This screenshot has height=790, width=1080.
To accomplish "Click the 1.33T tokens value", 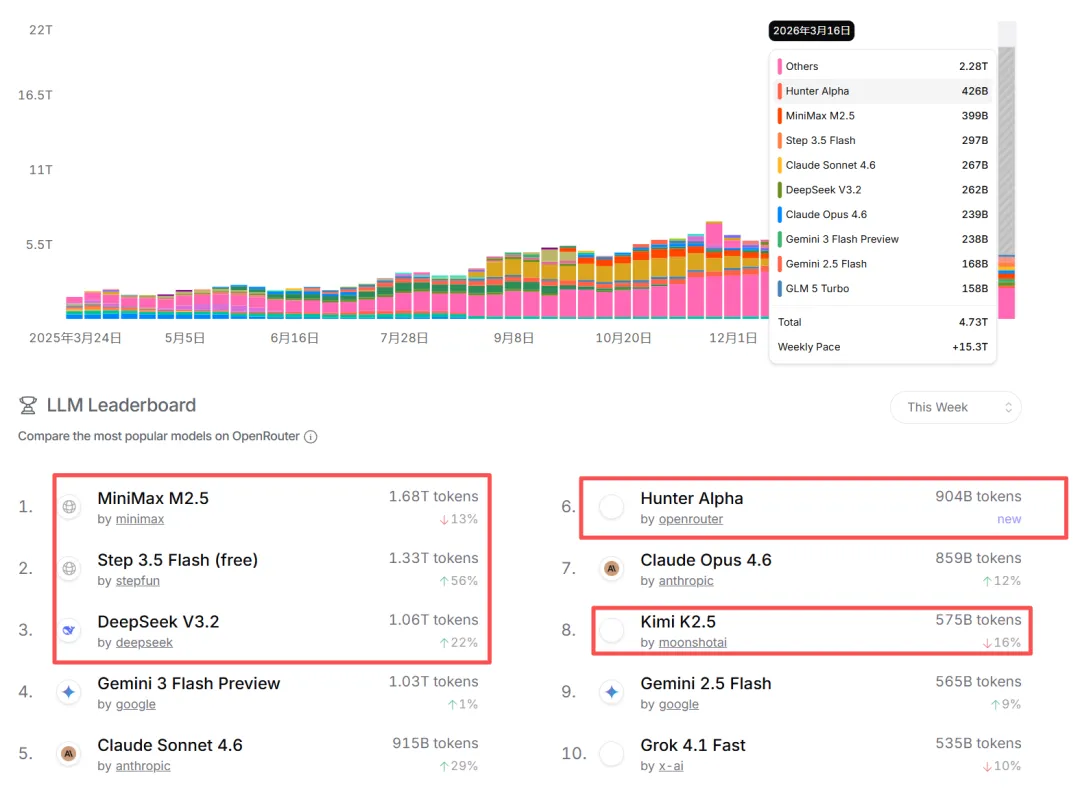I will pyautogui.click(x=433, y=558).
